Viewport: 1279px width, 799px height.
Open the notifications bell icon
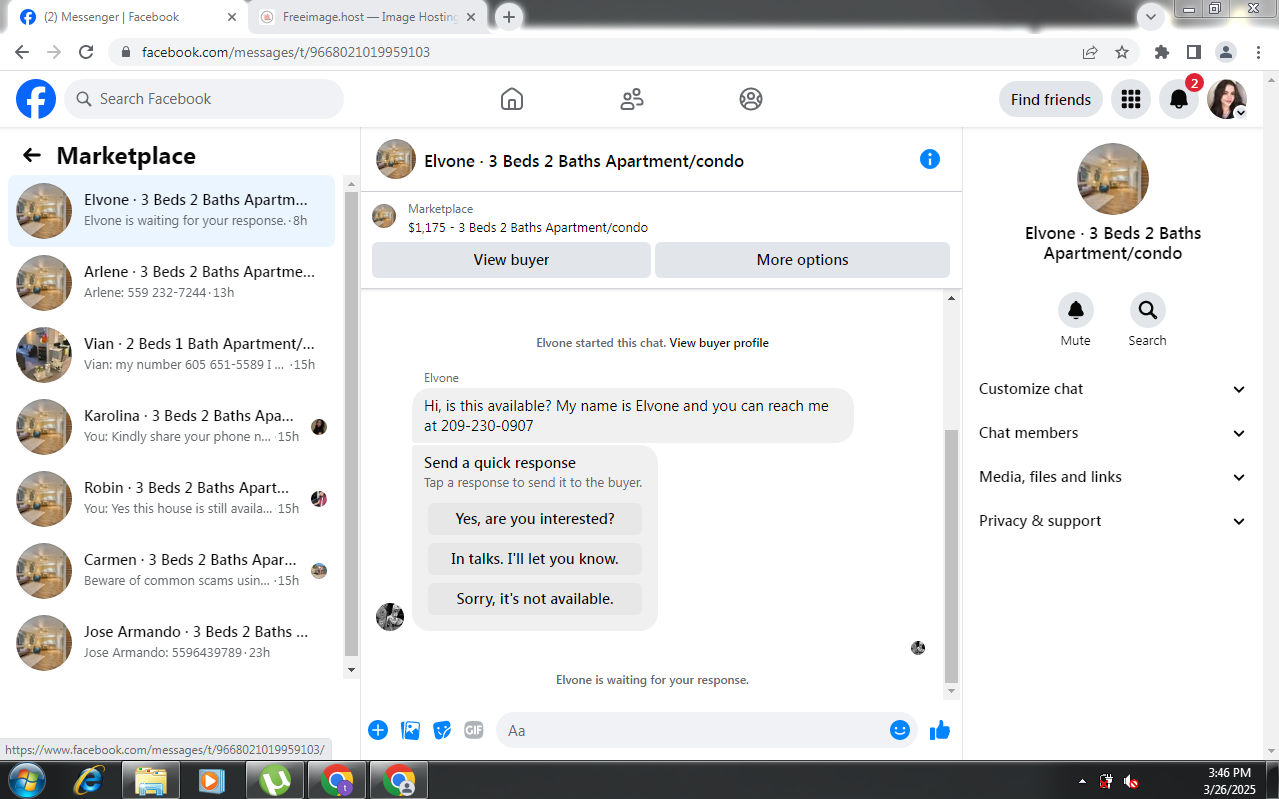point(1179,99)
